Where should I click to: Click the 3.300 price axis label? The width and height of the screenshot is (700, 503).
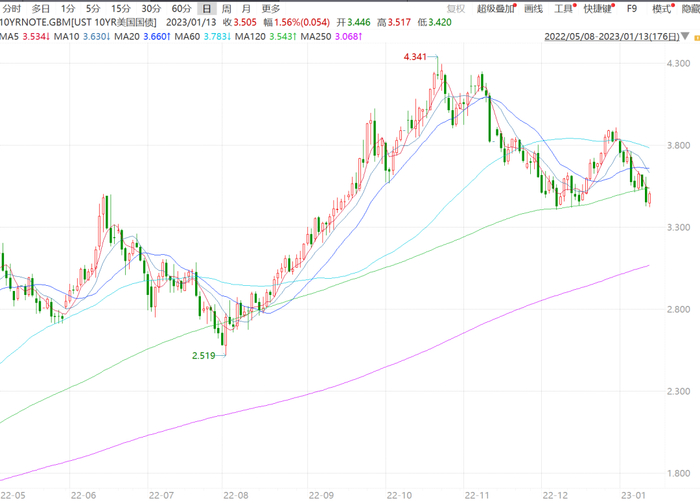[679, 227]
